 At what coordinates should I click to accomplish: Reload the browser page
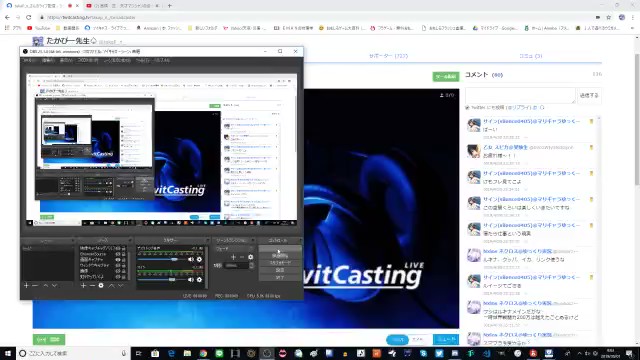pyautogui.click(x=29, y=18)
